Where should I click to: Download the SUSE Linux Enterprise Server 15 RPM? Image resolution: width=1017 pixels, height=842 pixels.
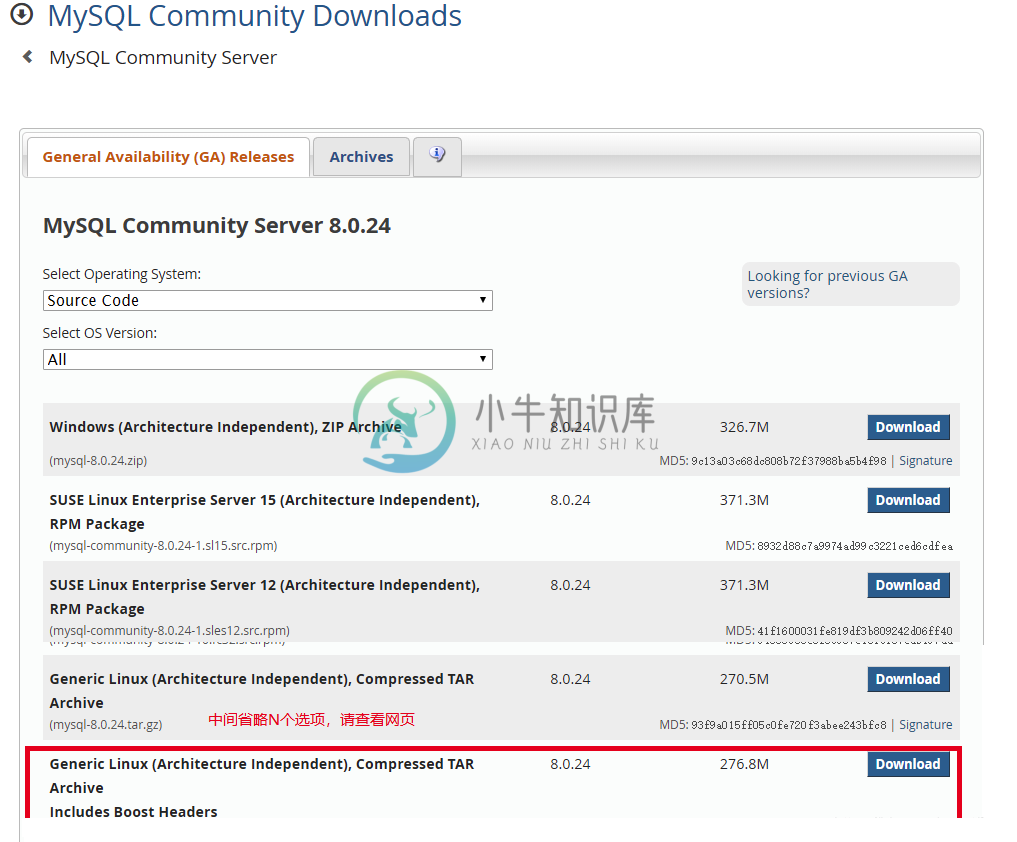tap(907, 499)
